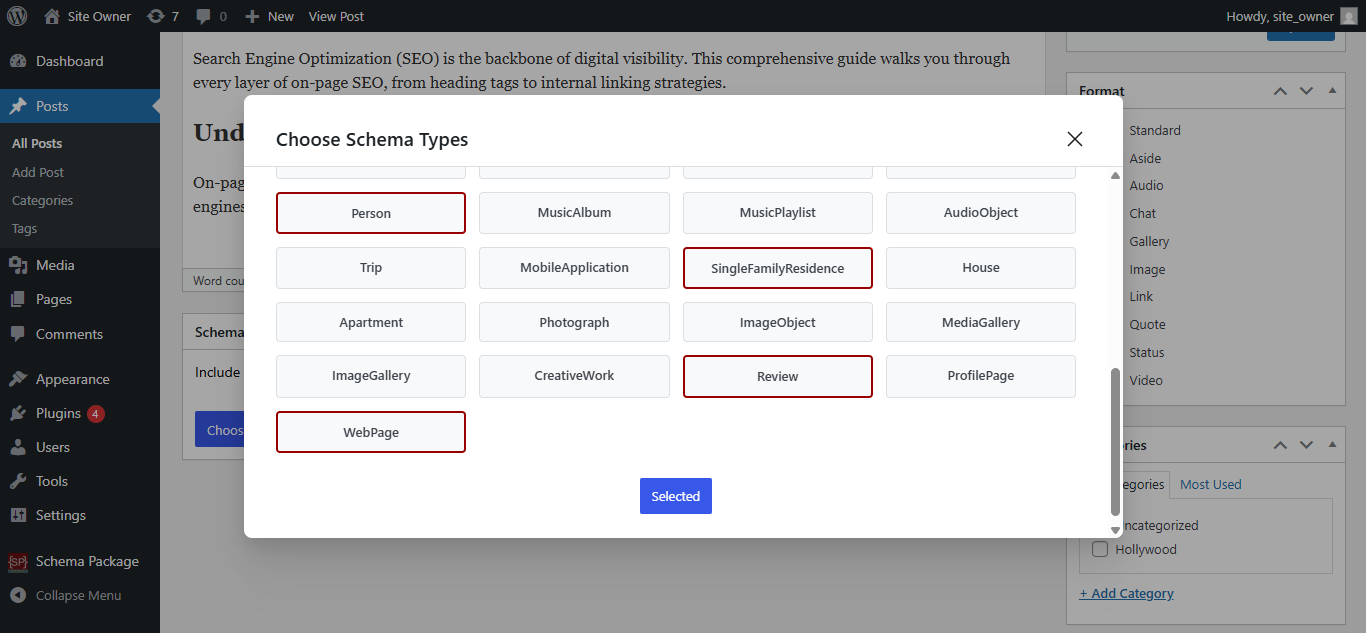The height and width of the screenshot is (633, 1366).
Task: Click the comments bubble icon in admin bar
Action: [x=204, y=16]
